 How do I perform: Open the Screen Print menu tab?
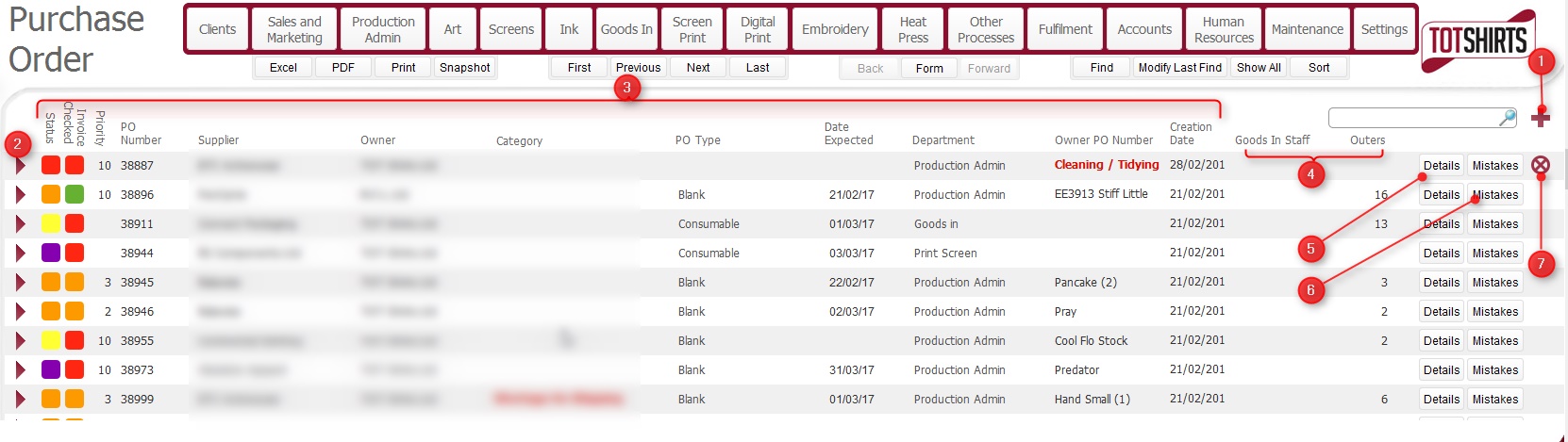[692, 29]
